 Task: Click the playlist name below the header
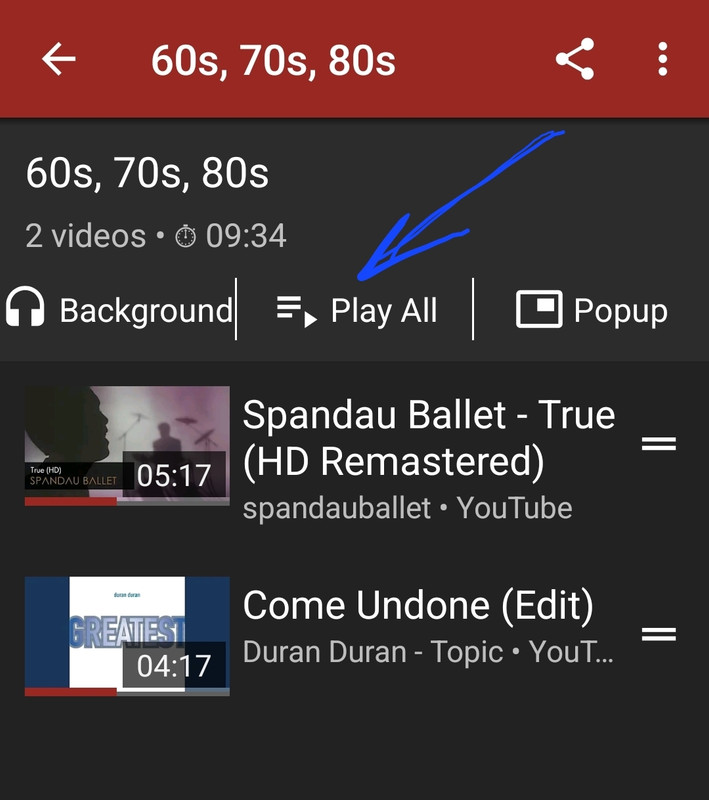click(147, 173)
